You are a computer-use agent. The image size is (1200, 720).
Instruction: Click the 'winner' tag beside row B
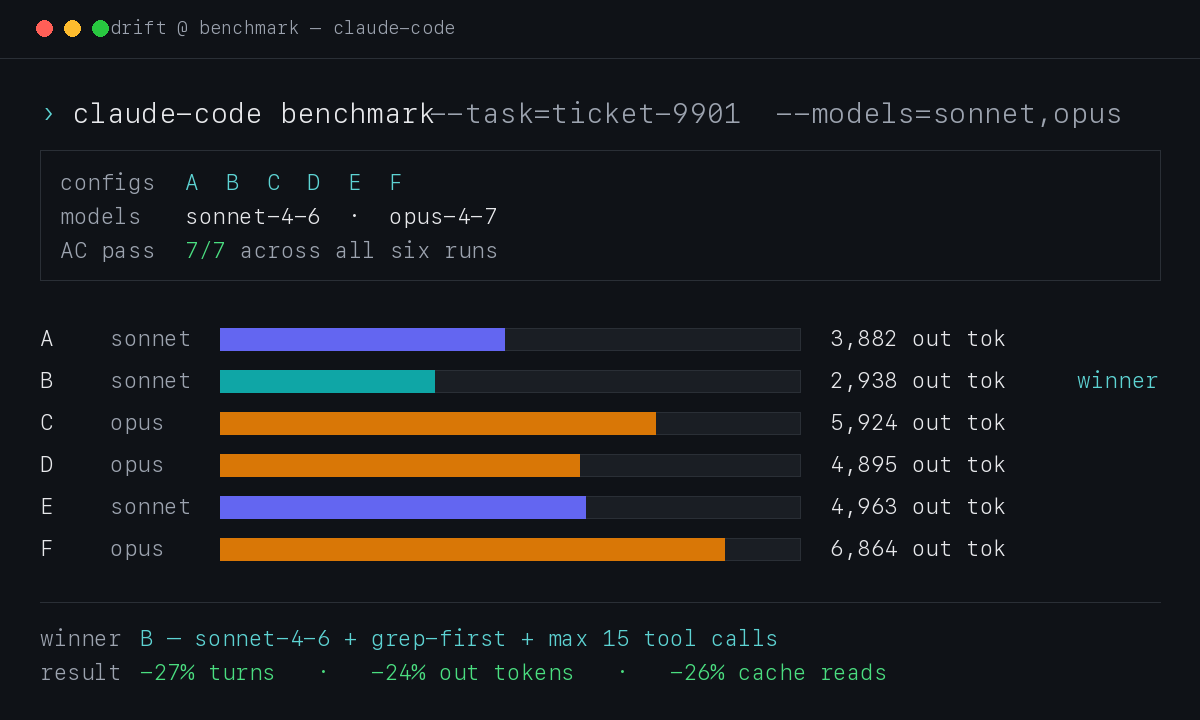[1118, 381]
